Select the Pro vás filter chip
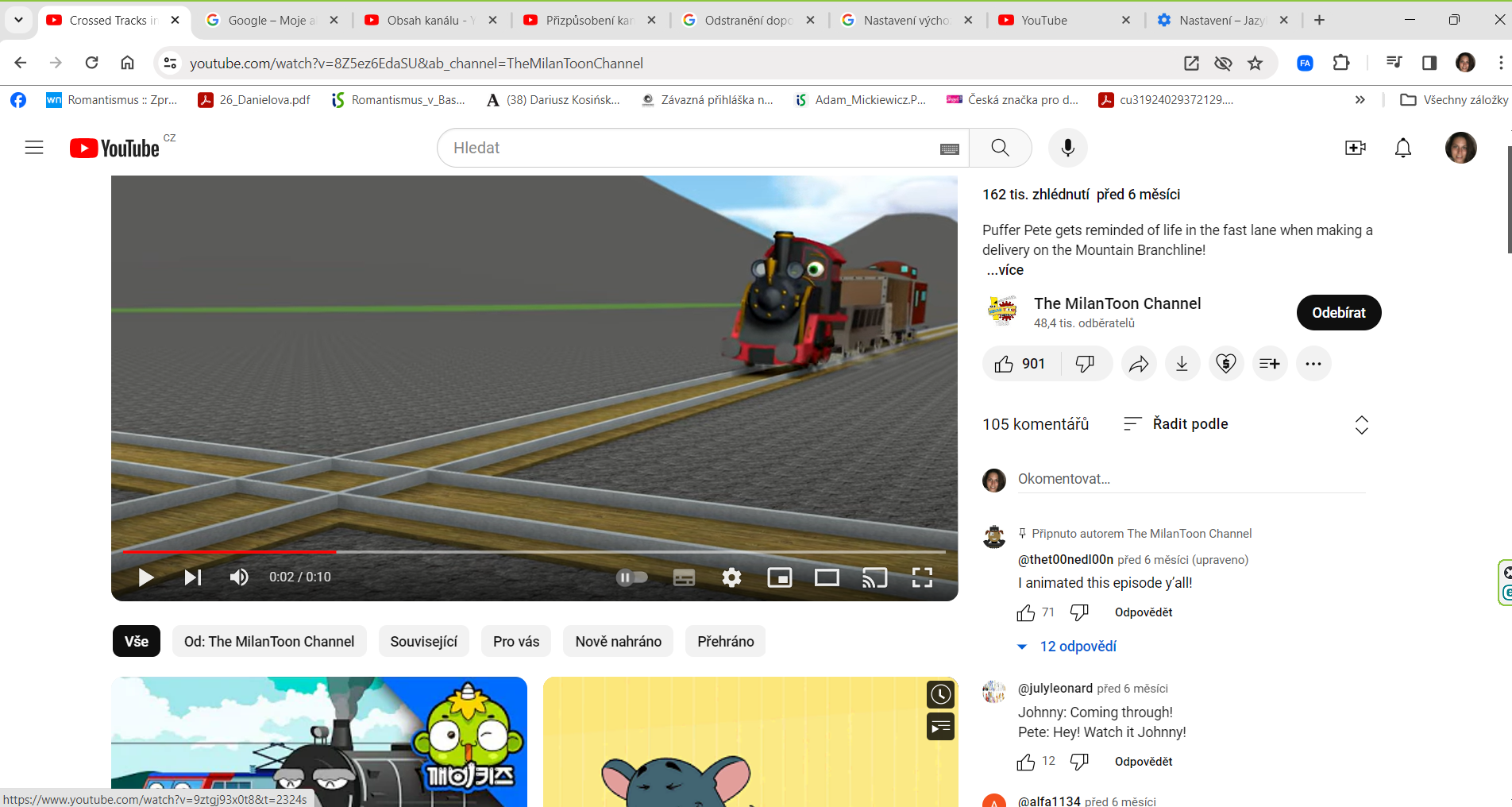 click(516, 641)
